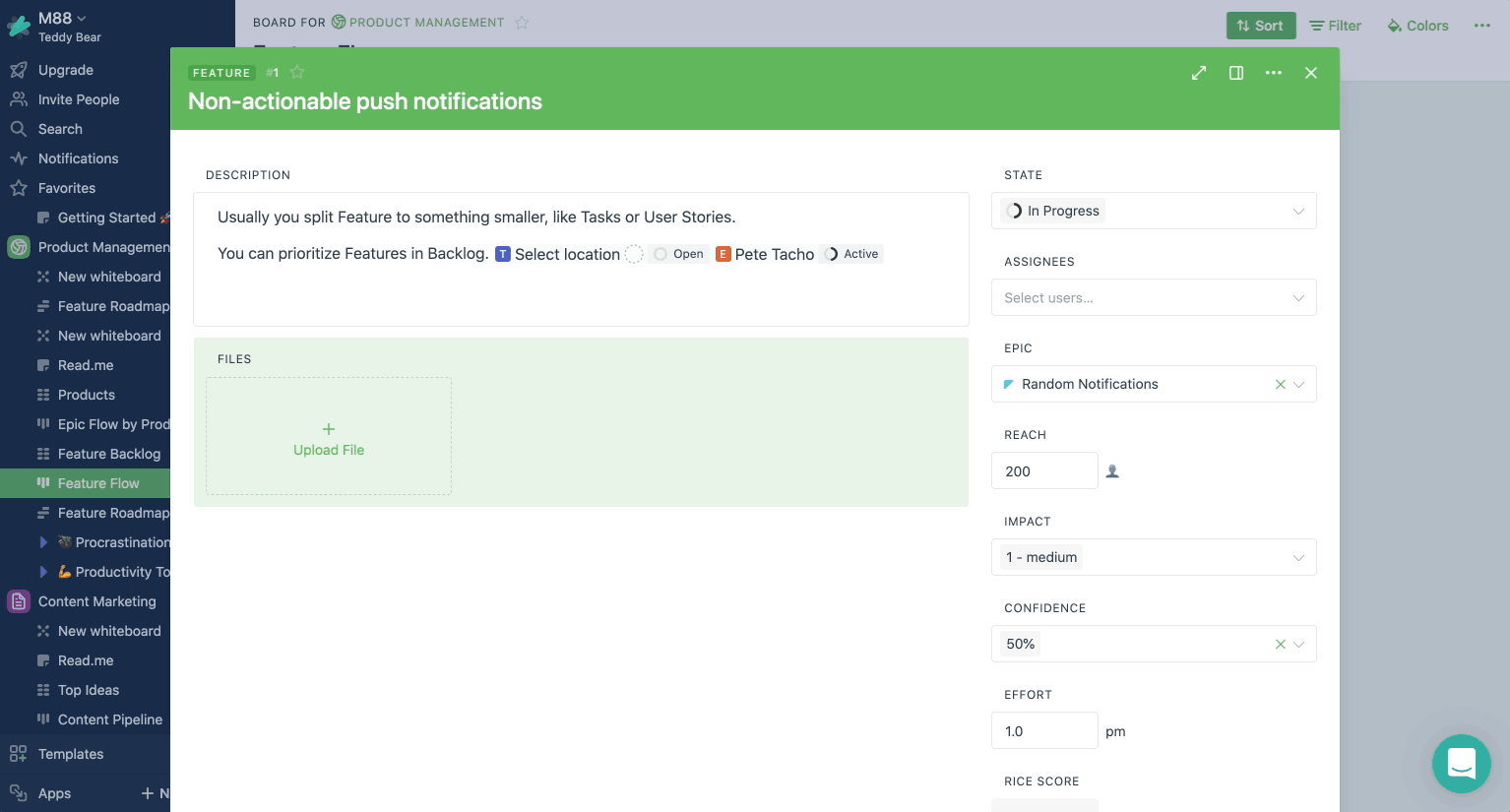Open the Impact dropdown

click(x=1153, y=557)
